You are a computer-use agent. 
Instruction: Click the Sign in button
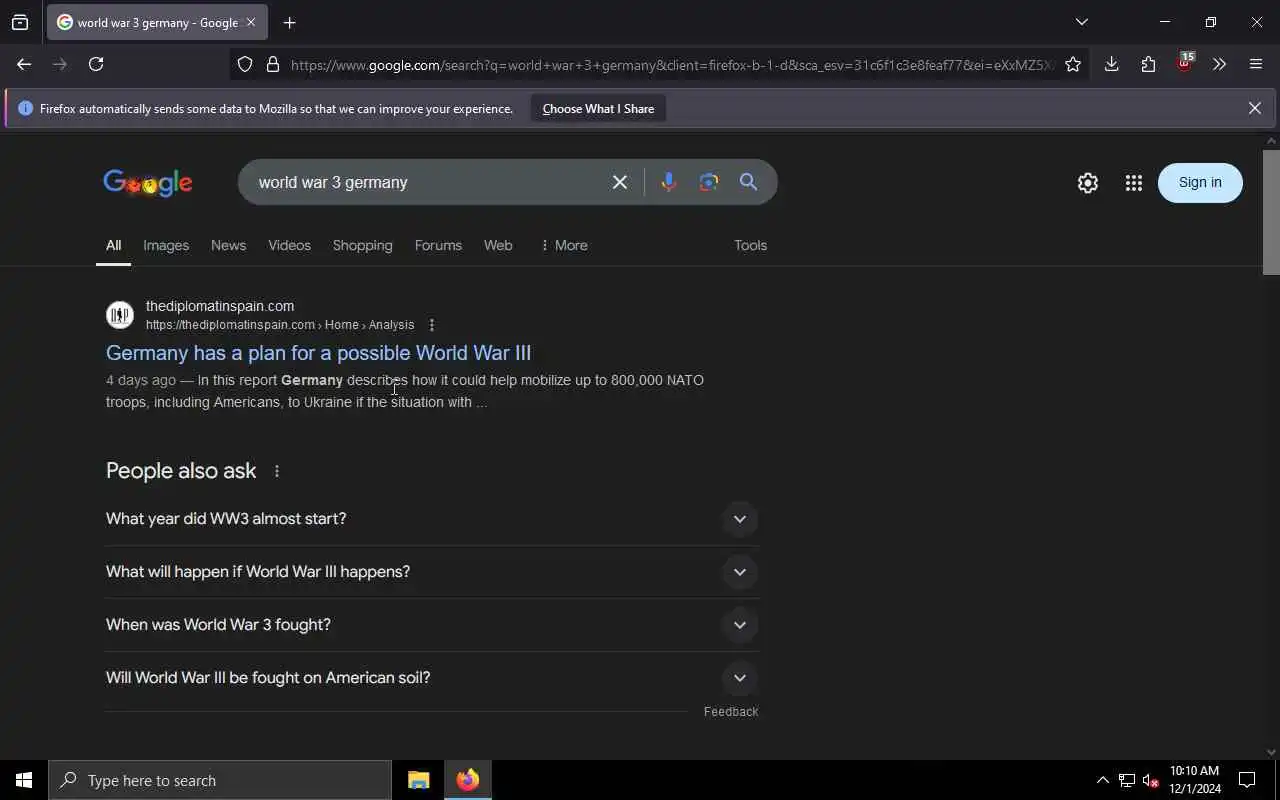1200,182
